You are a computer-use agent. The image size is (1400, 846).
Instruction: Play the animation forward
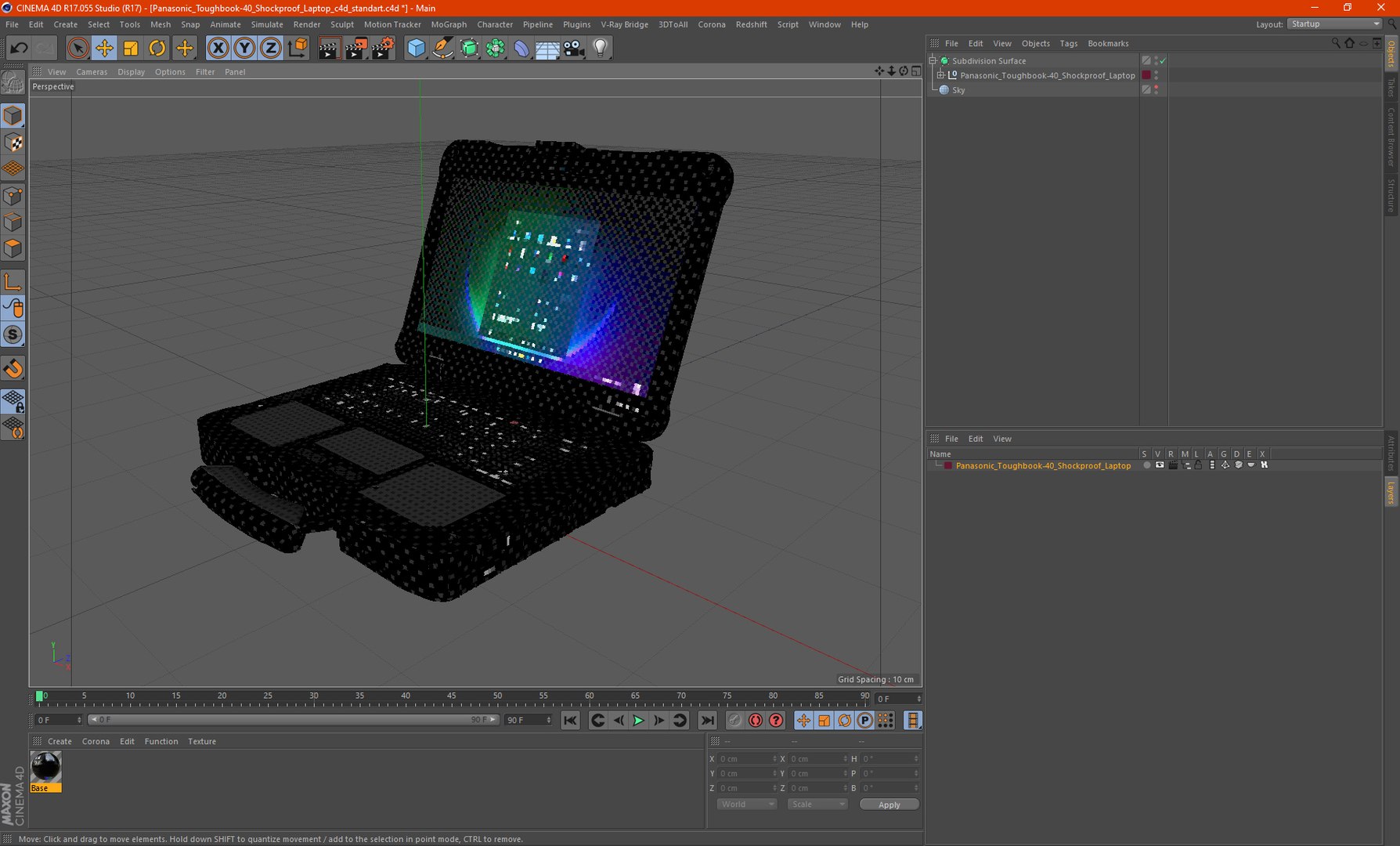(638, 721)
